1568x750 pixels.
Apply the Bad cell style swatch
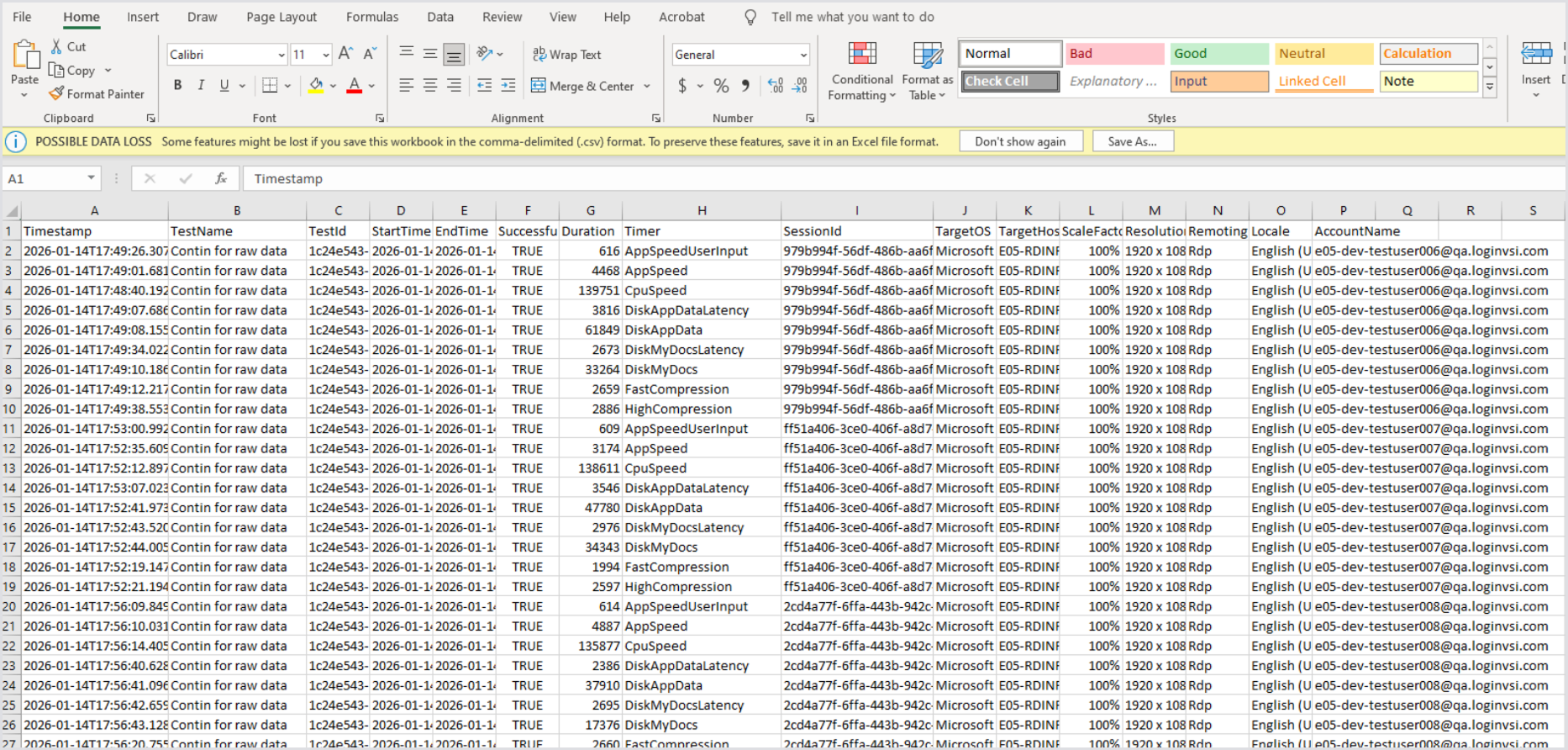pos(1113,54)
